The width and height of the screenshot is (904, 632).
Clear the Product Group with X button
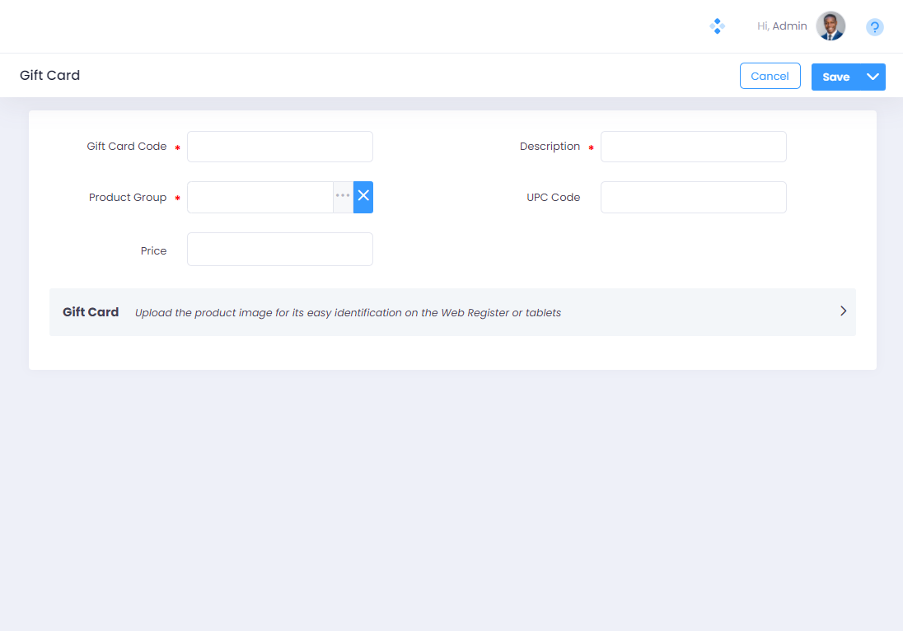(363, 197)
